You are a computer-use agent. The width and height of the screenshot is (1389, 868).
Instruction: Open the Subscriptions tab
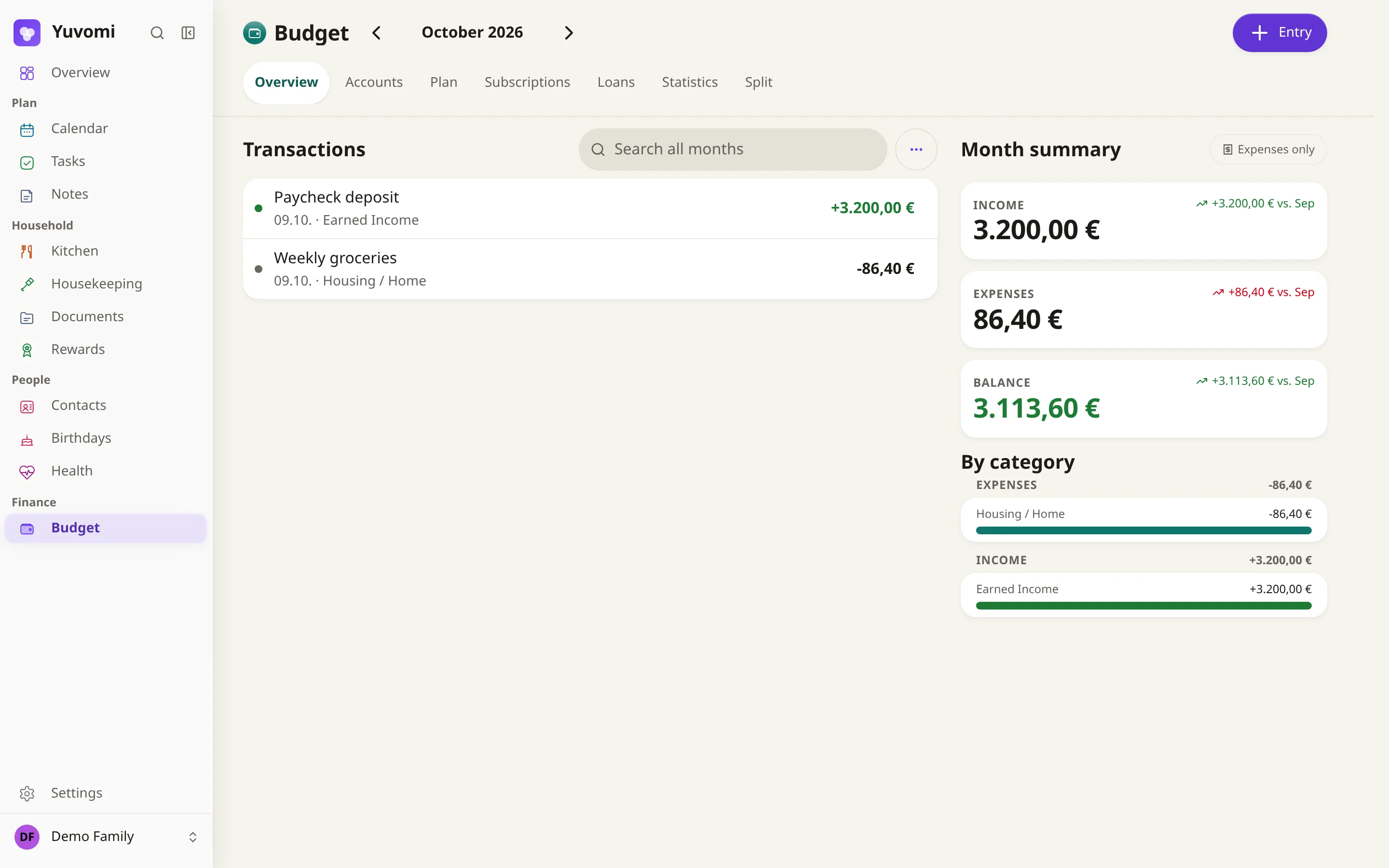click(528, 82)
